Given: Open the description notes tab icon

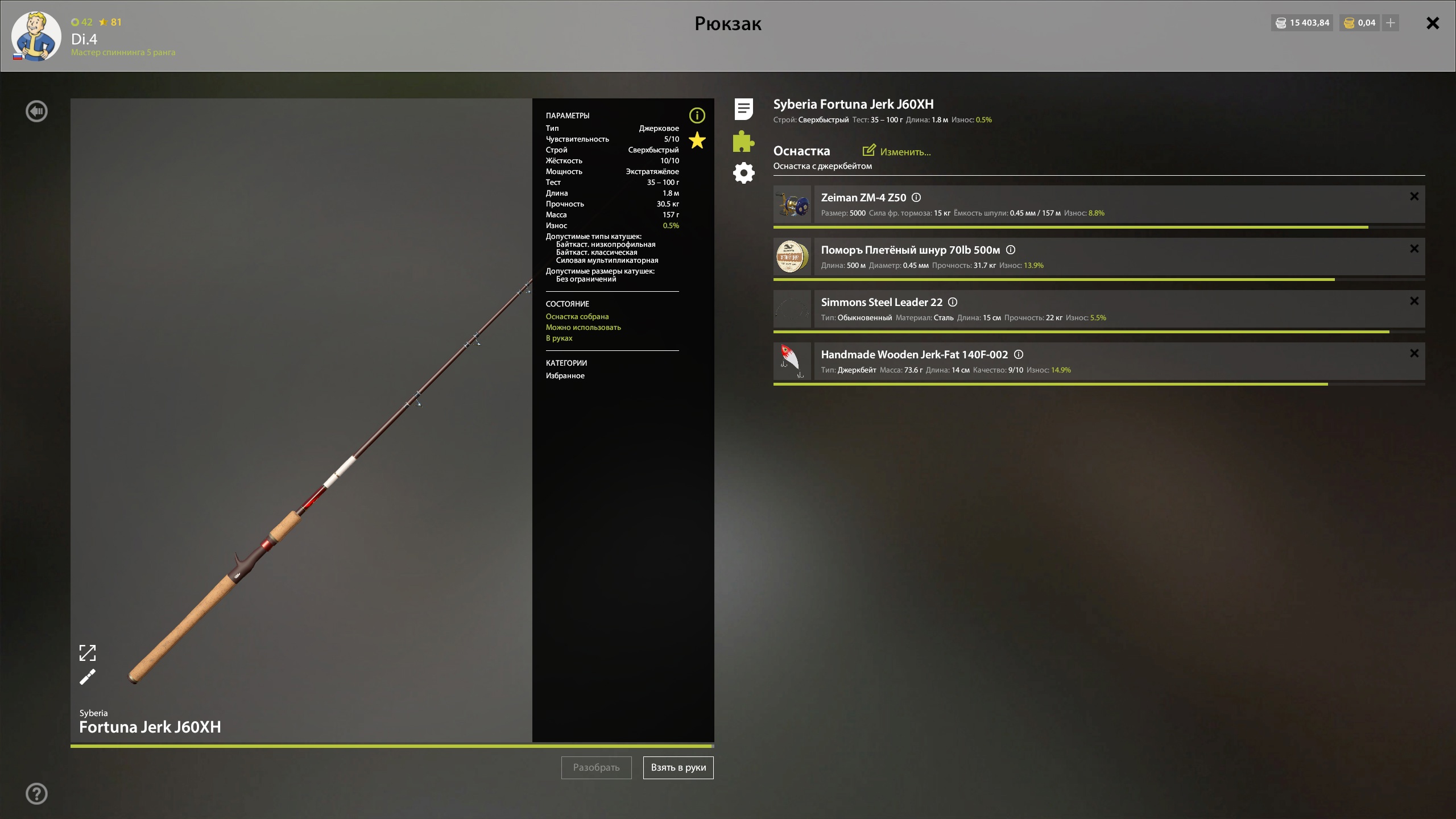Looking at the screenshot, I should 743,109.
